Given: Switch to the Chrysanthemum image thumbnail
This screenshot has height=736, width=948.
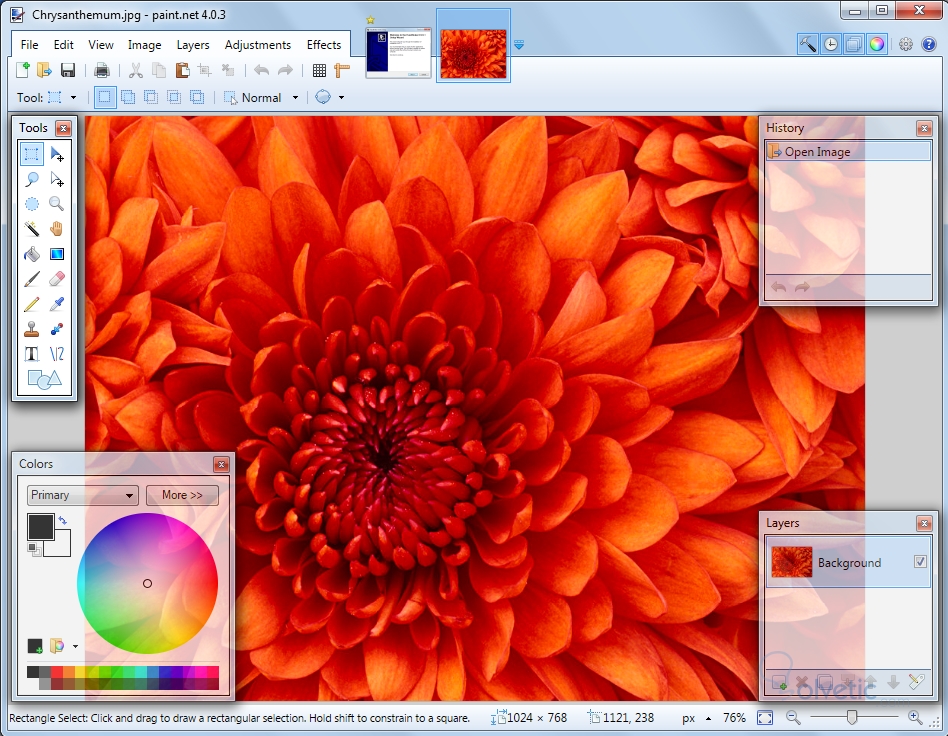Looking at the screenshot, I should (473, 52).
